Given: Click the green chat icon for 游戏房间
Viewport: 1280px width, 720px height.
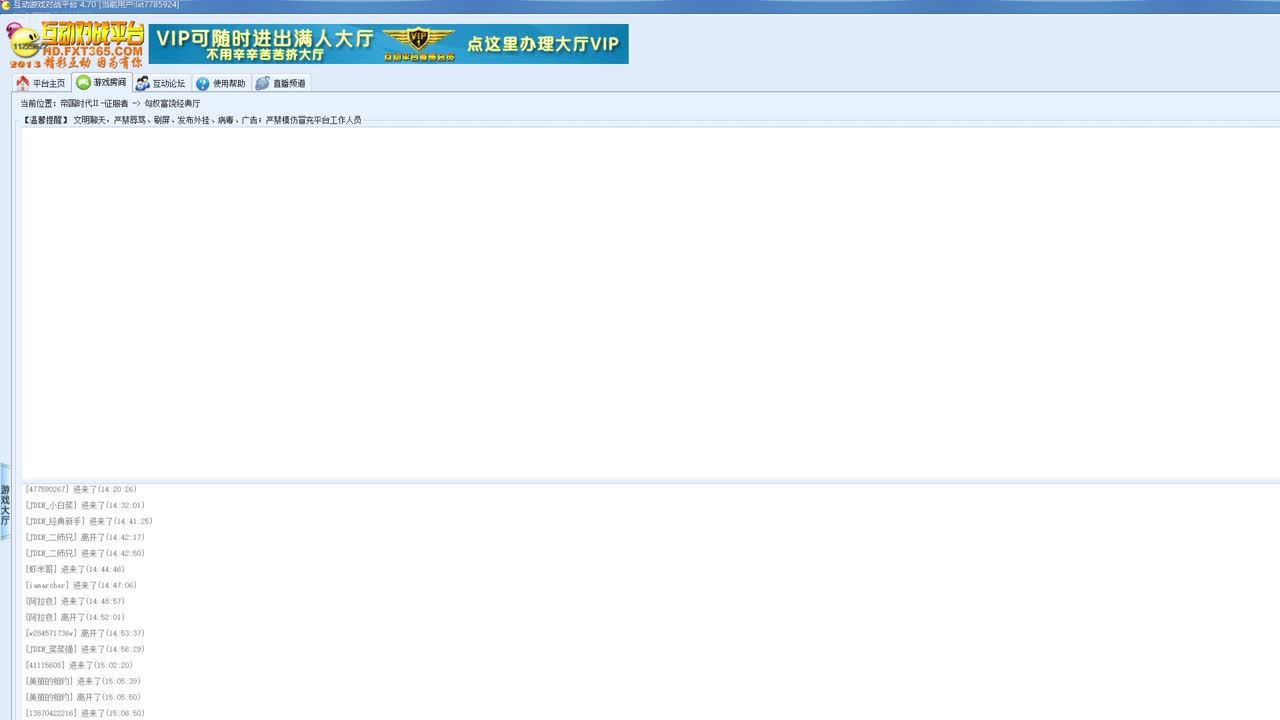Looking at the screenshot, I should [x=84, y=83].
